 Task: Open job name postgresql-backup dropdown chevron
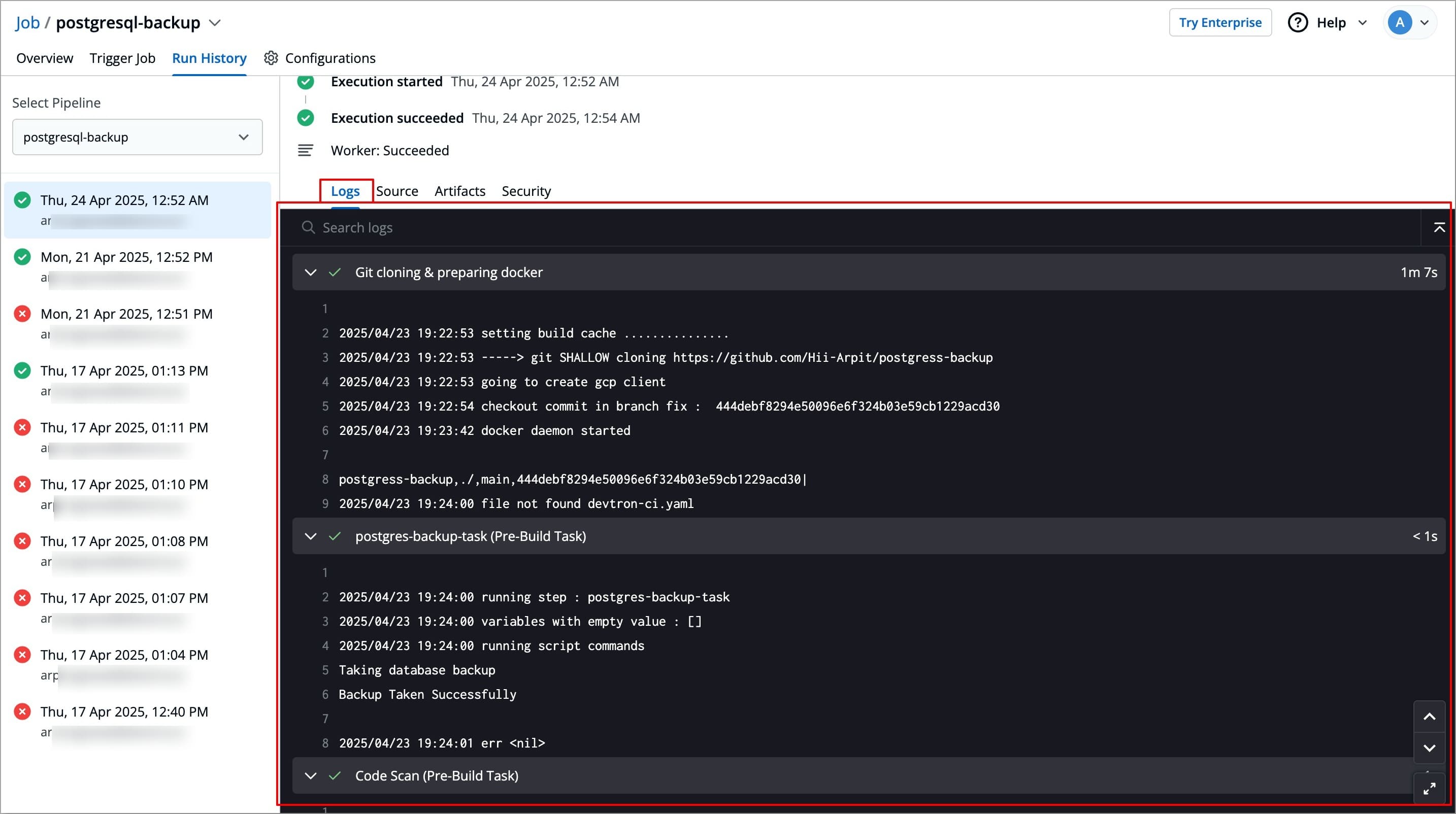(x=215, y=23)
